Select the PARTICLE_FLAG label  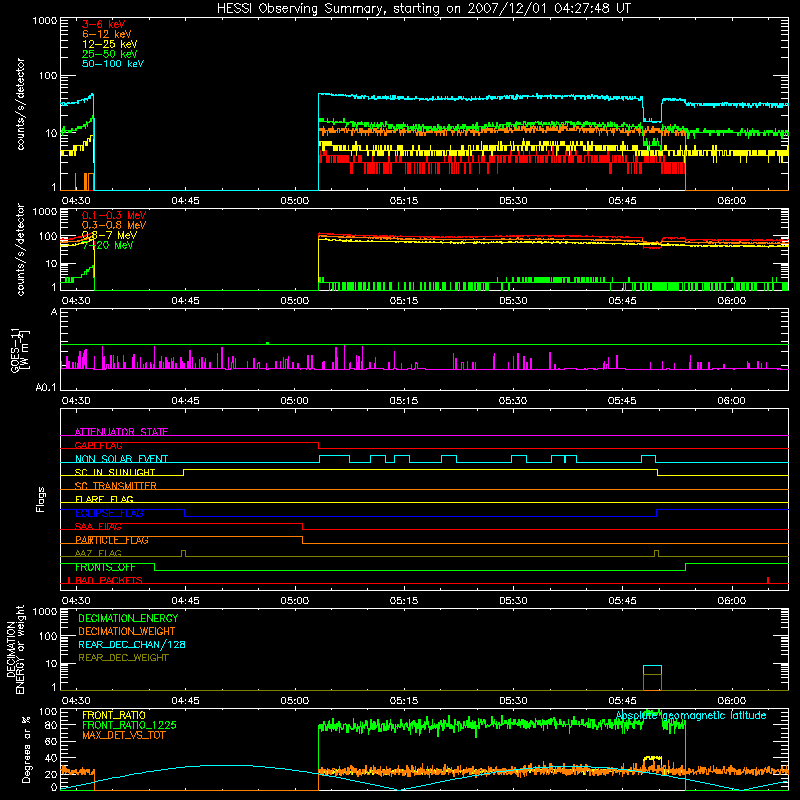click(x=112, y=540)
